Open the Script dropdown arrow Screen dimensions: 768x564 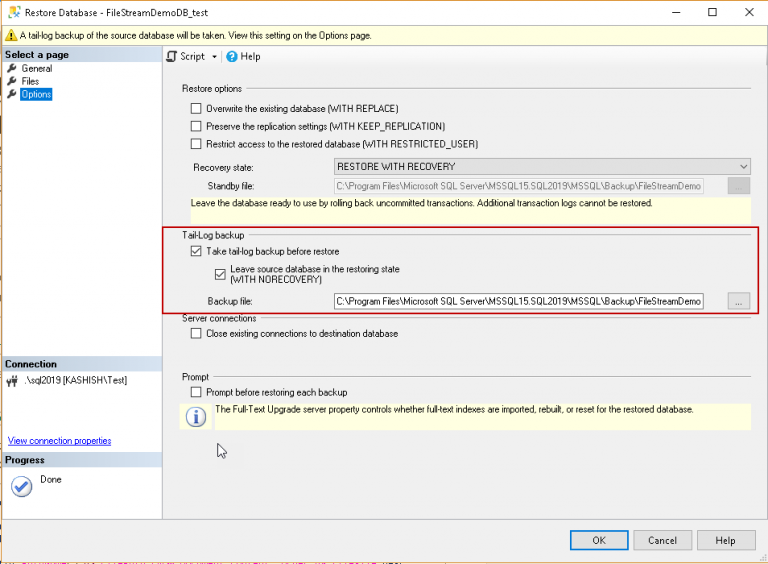214,57
